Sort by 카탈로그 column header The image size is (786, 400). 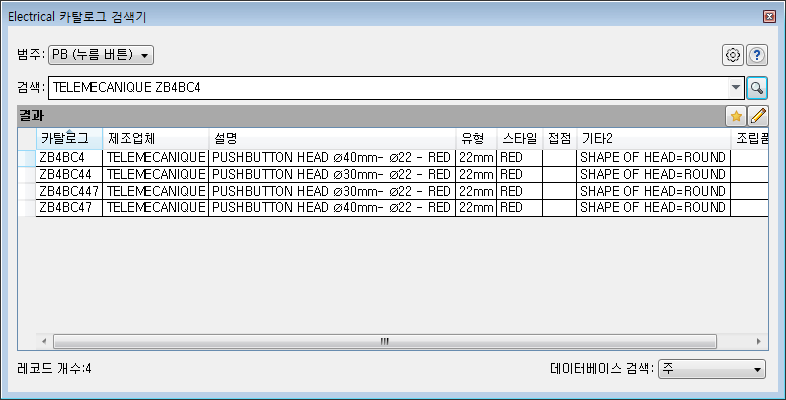(x=69, y=139)
